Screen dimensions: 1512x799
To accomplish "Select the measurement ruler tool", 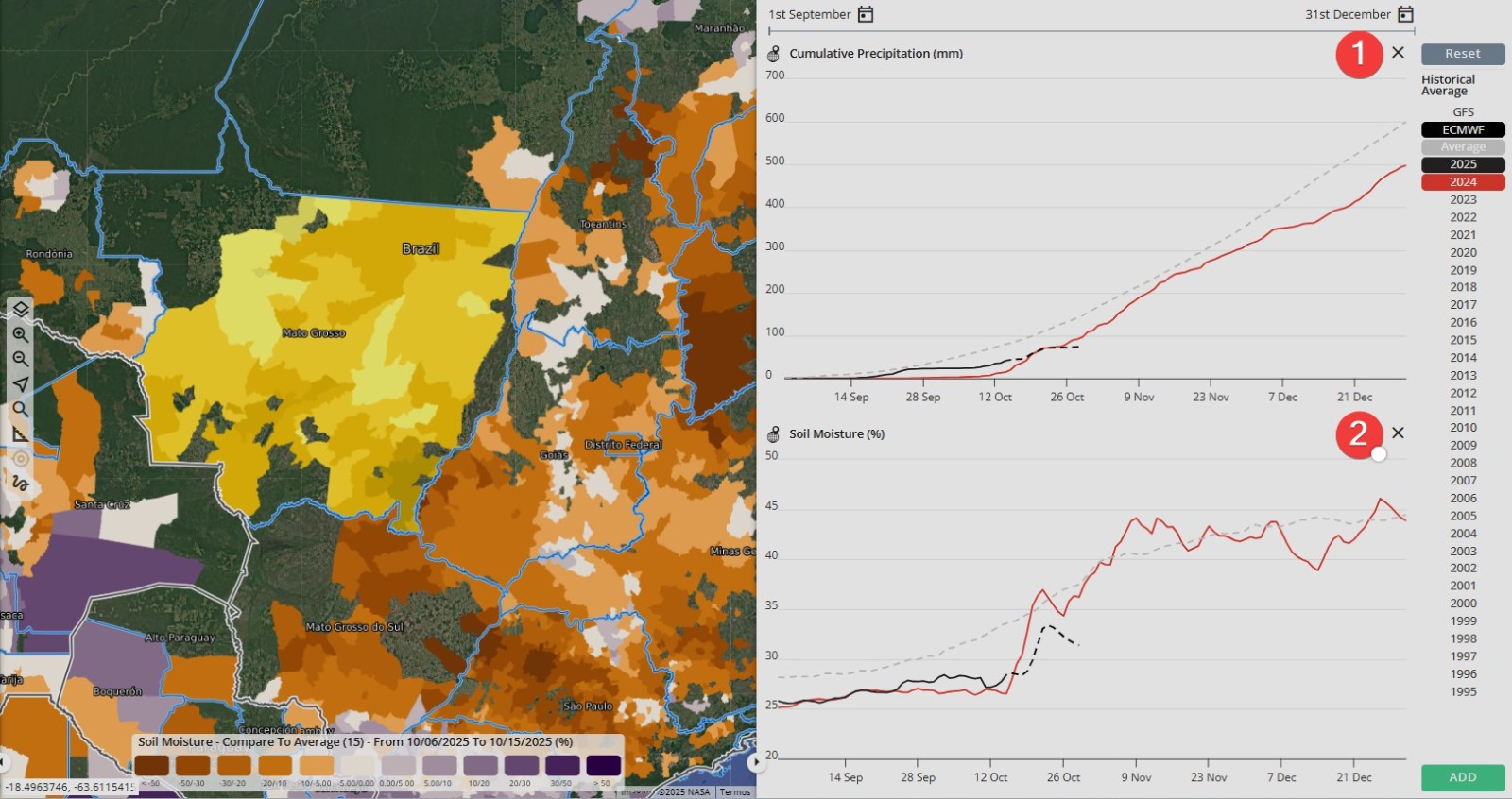I will 21,434.
